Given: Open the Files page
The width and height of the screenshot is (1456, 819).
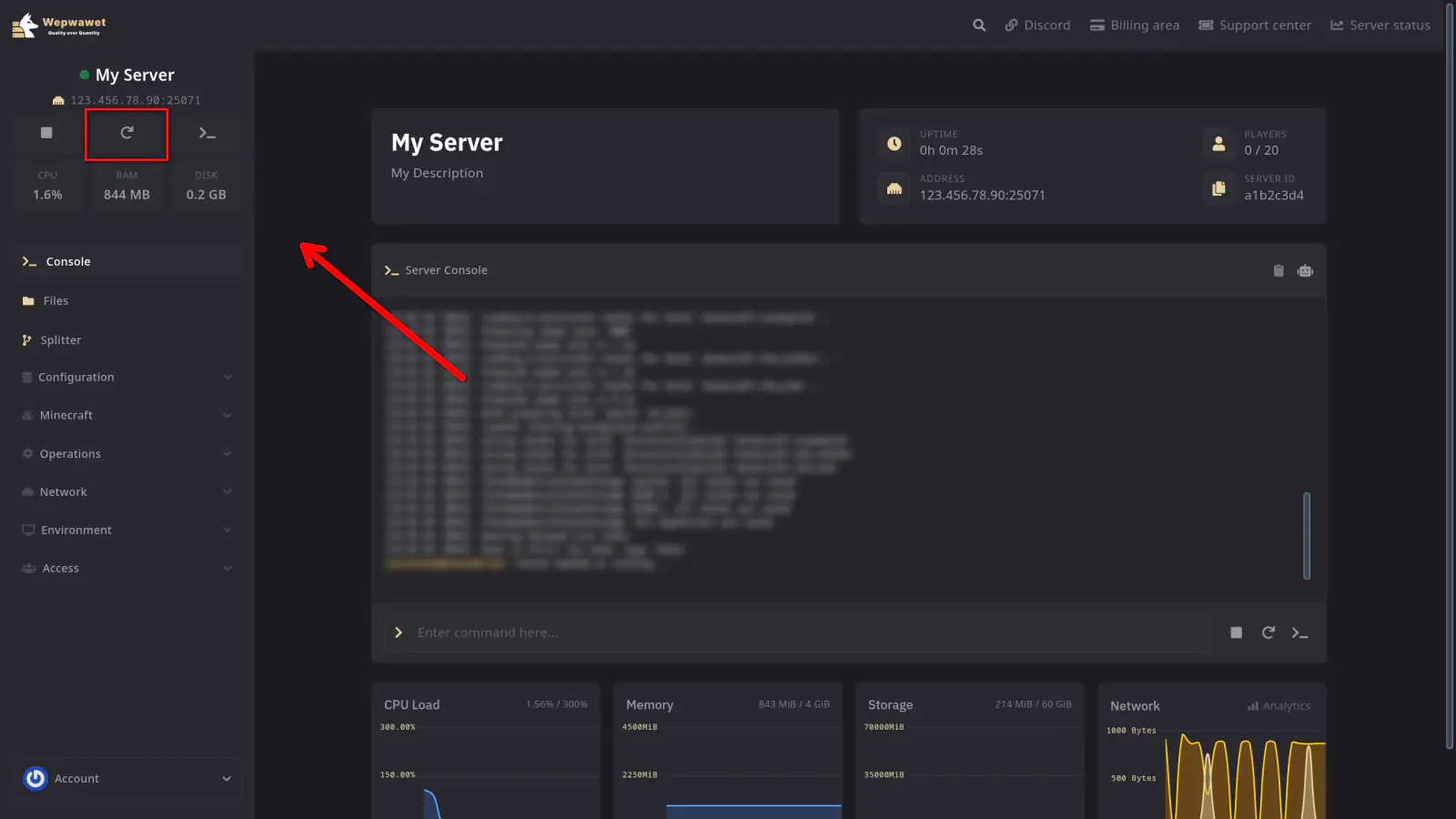Looking at the screenshot, I should pos(56,301).
